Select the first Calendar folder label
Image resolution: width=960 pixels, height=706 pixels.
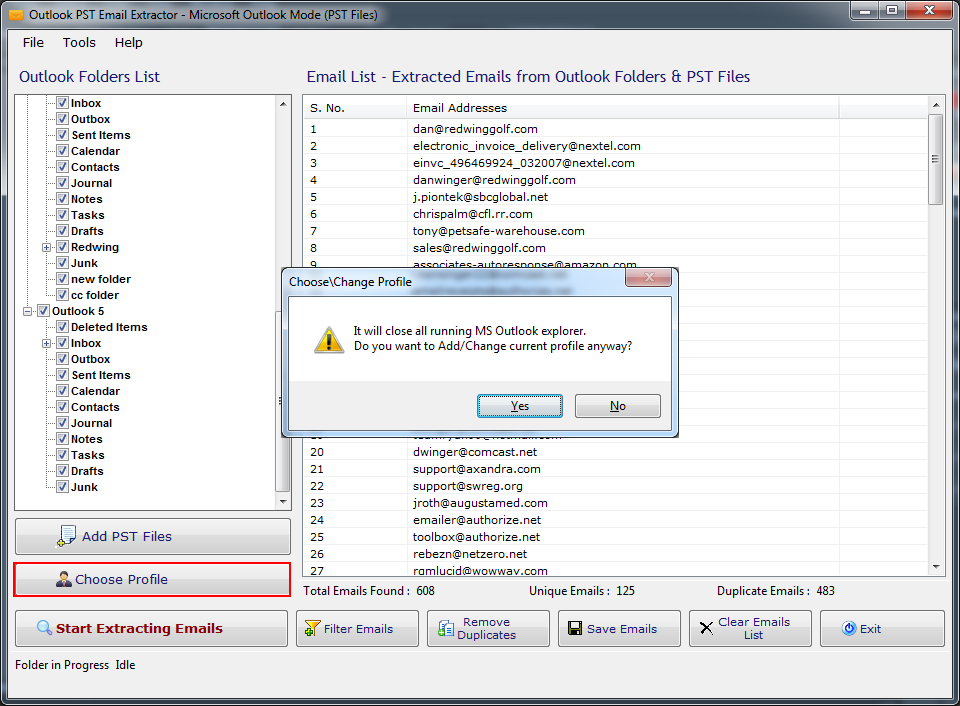click(x=95, y=151)
